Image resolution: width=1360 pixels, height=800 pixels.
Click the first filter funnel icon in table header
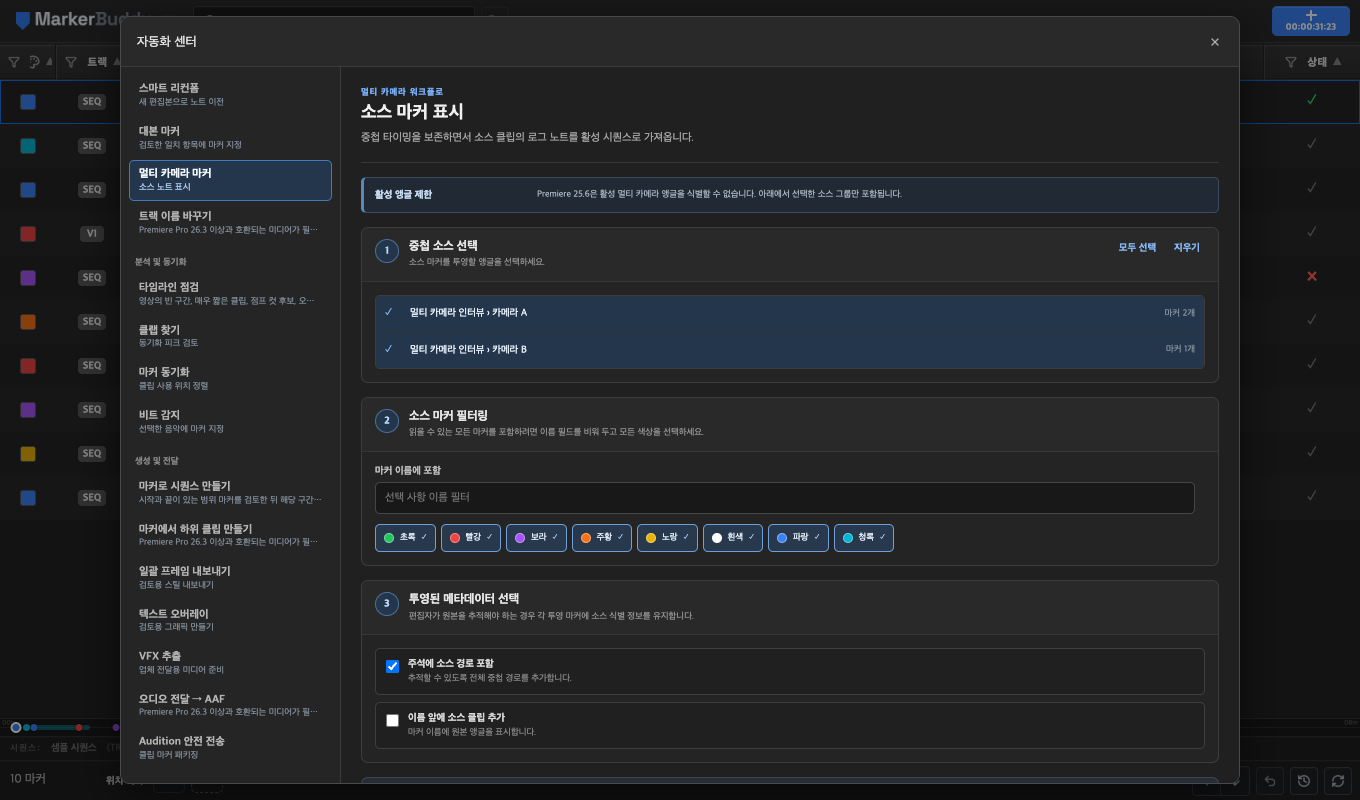click(x=14, y=62)
